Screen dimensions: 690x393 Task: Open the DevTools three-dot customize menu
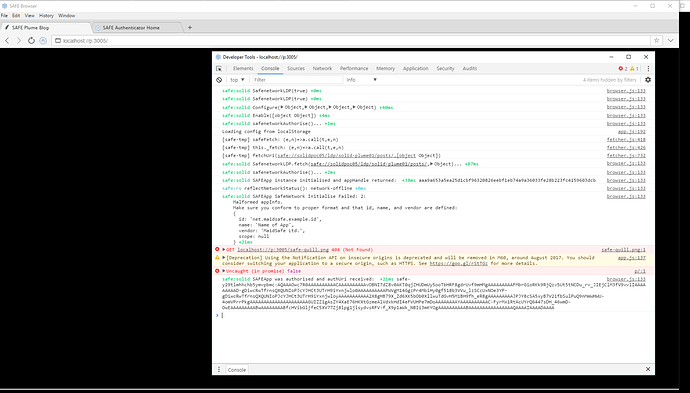pyautogui.click(x=648, y=69)
